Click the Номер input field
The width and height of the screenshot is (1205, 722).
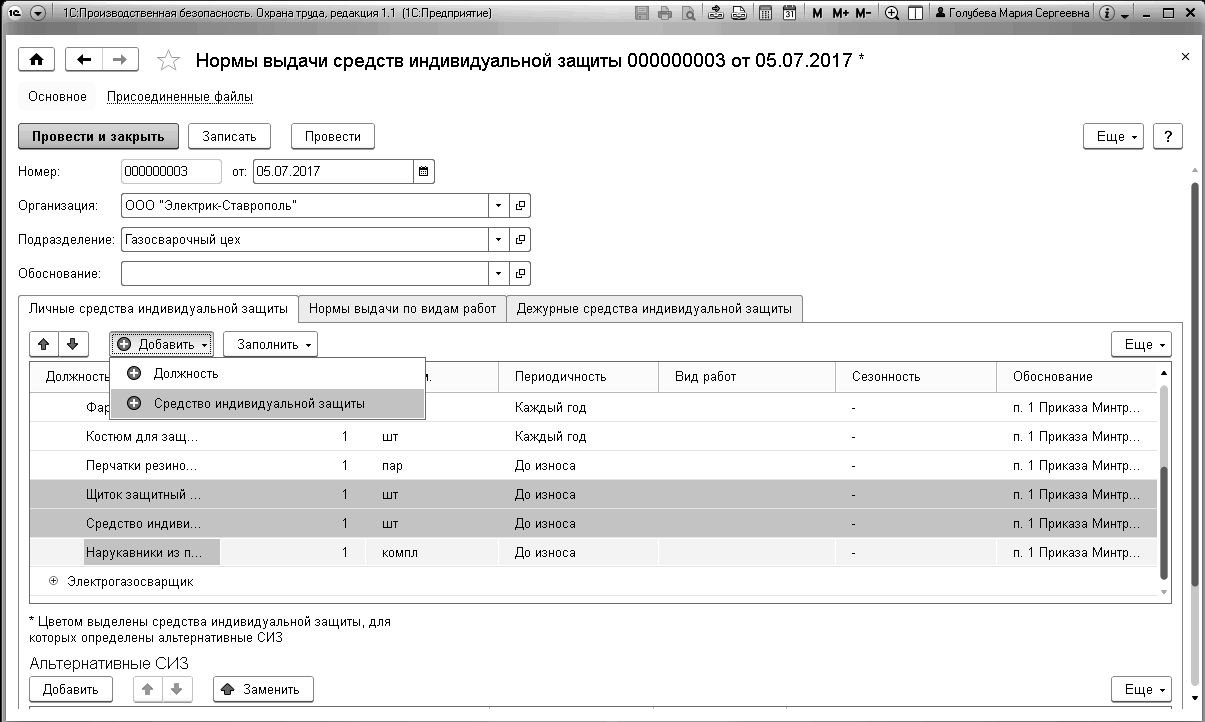[x=171, y=171]
